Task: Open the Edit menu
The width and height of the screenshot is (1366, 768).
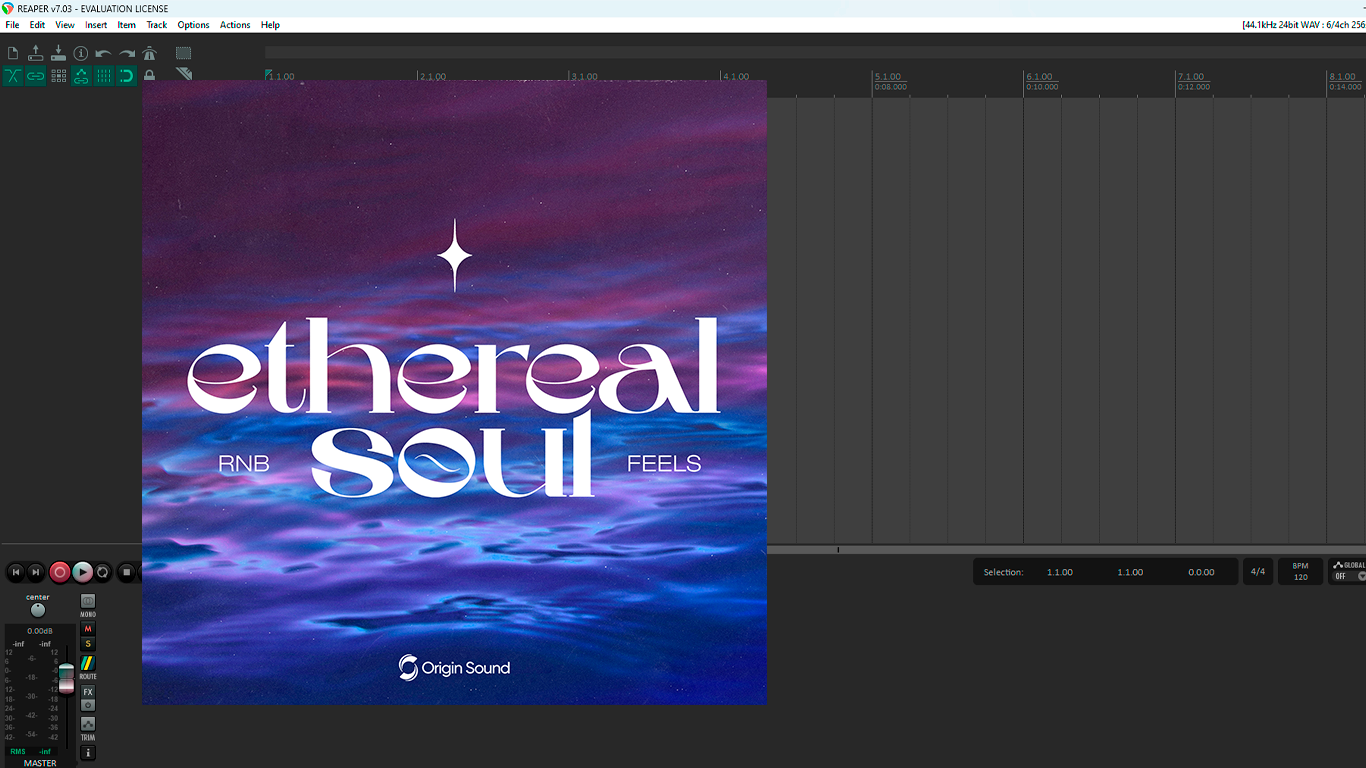Action: tap(37, 25)
